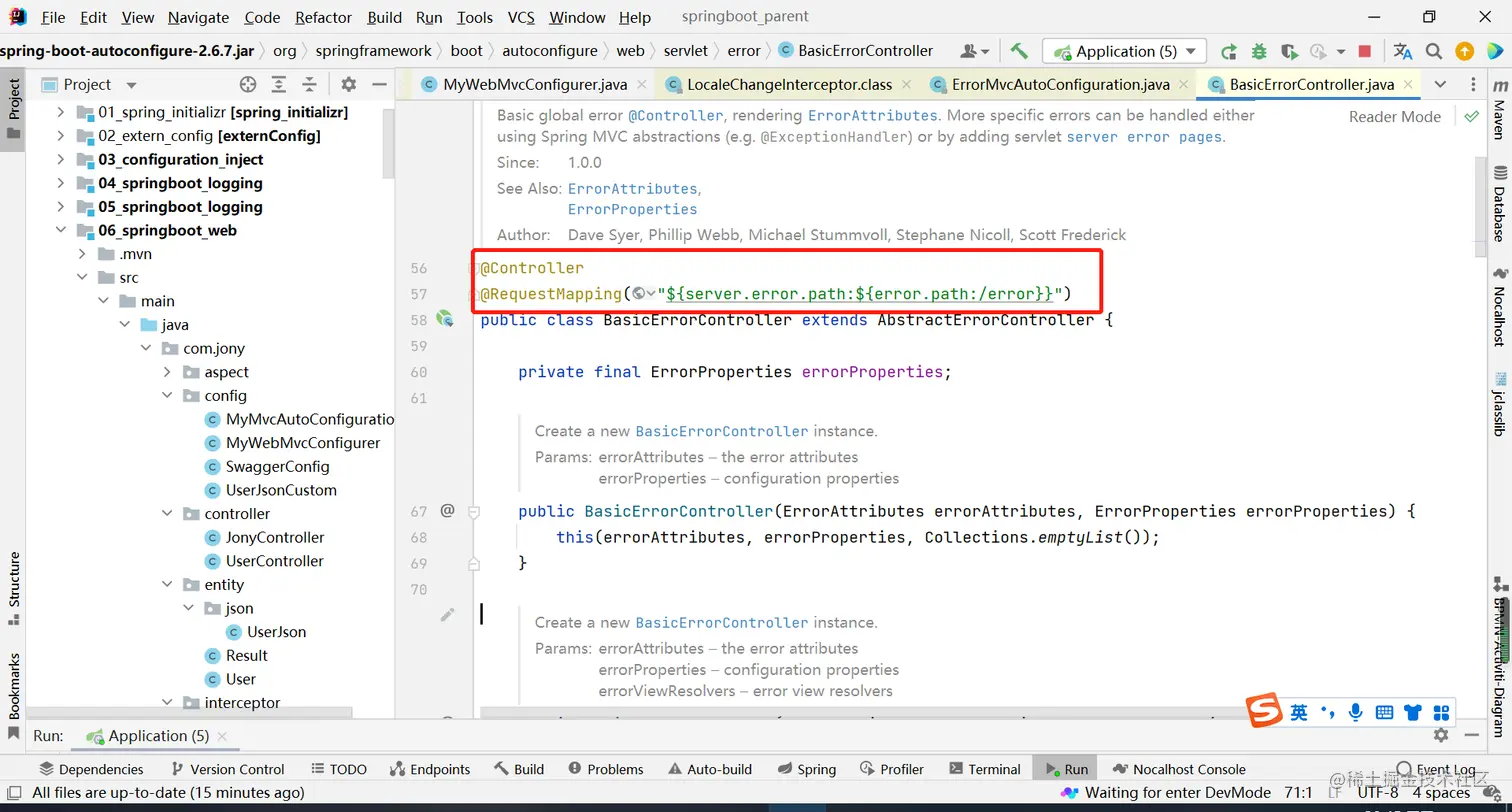Open the Sogou soft keyboard icon
The width and height of the screenshot is (1512, 812).
(1385, 712)
